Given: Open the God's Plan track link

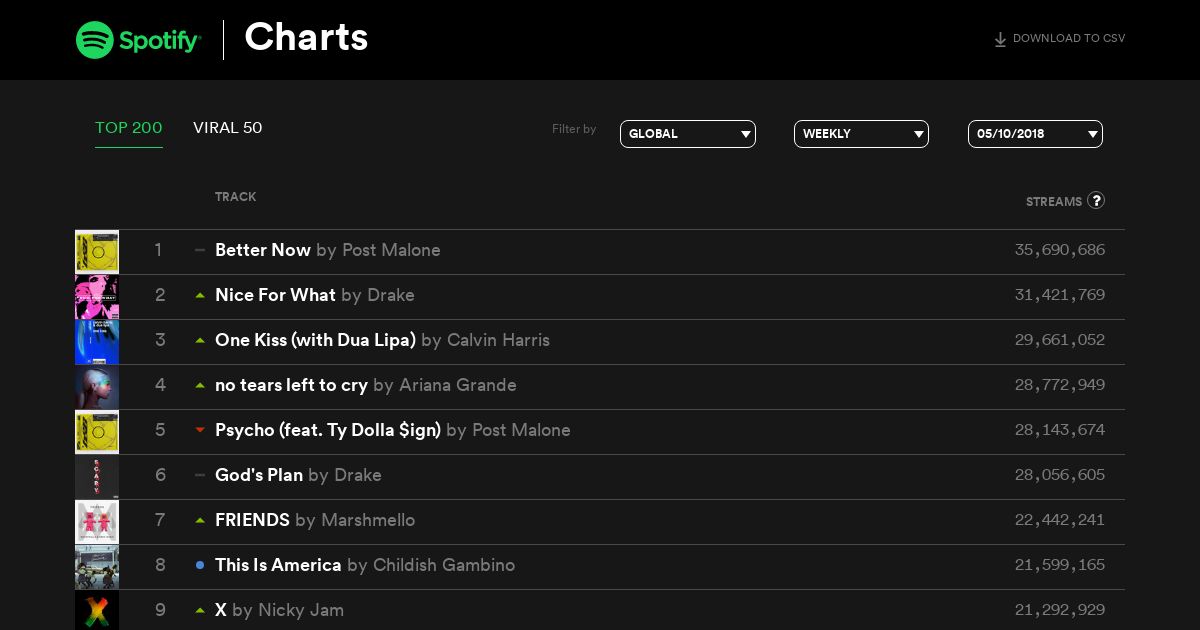Looking at the screenshot, I should click(x=259, y=475).
